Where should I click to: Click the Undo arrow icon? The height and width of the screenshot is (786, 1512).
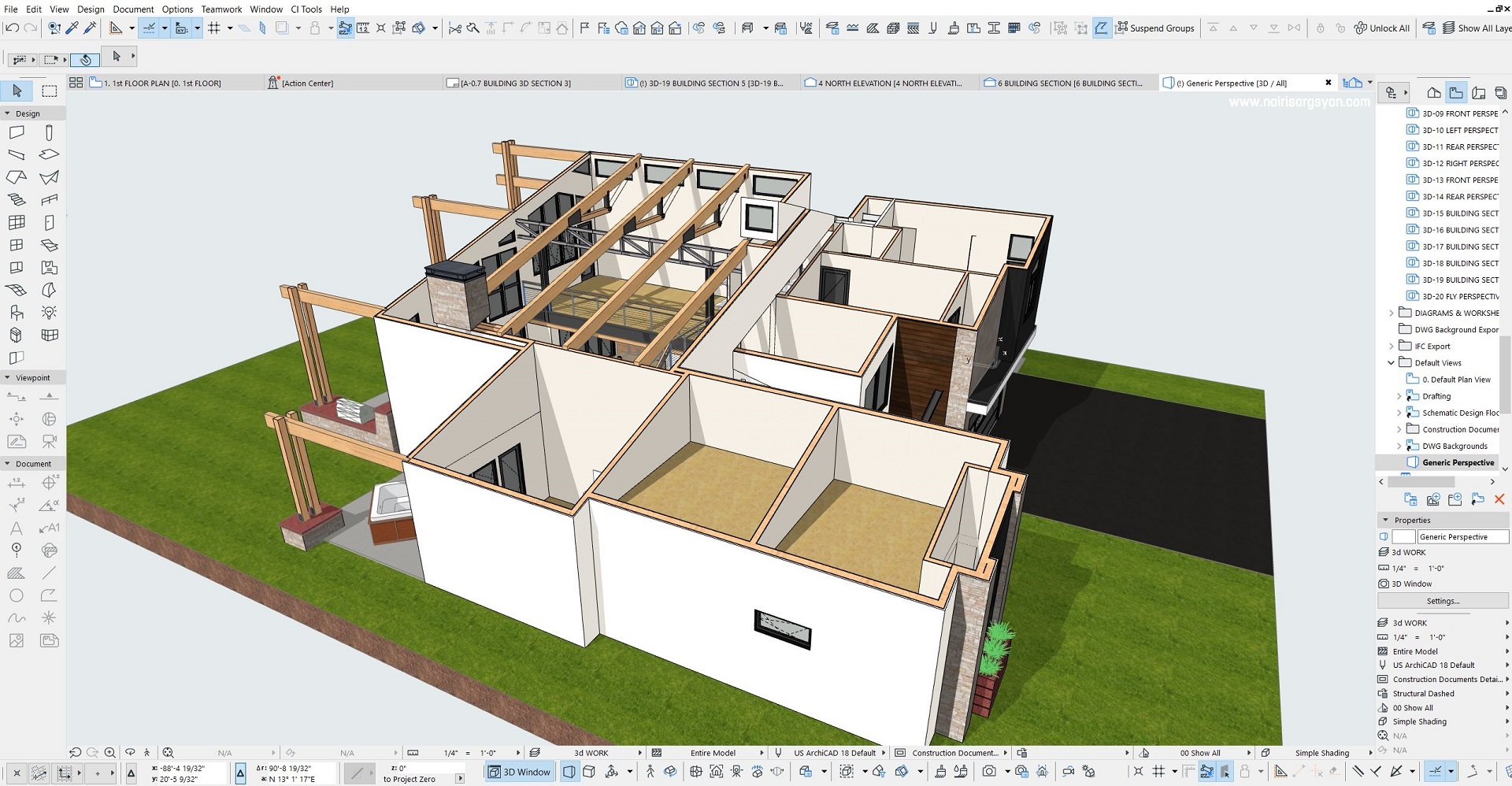12,28
